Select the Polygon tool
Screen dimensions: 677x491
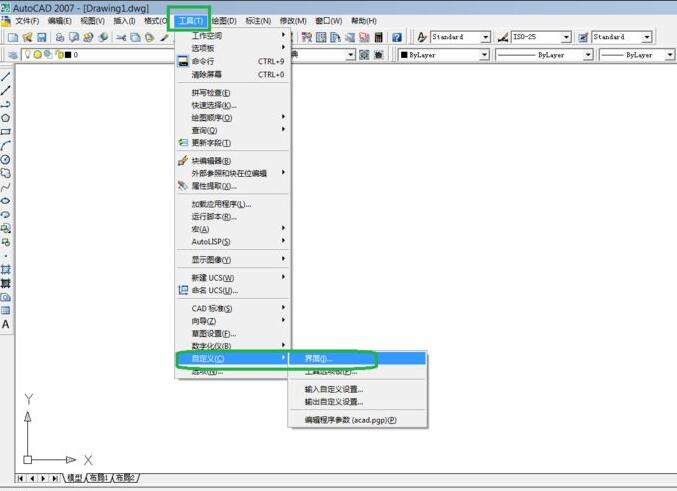coord(6,118)
